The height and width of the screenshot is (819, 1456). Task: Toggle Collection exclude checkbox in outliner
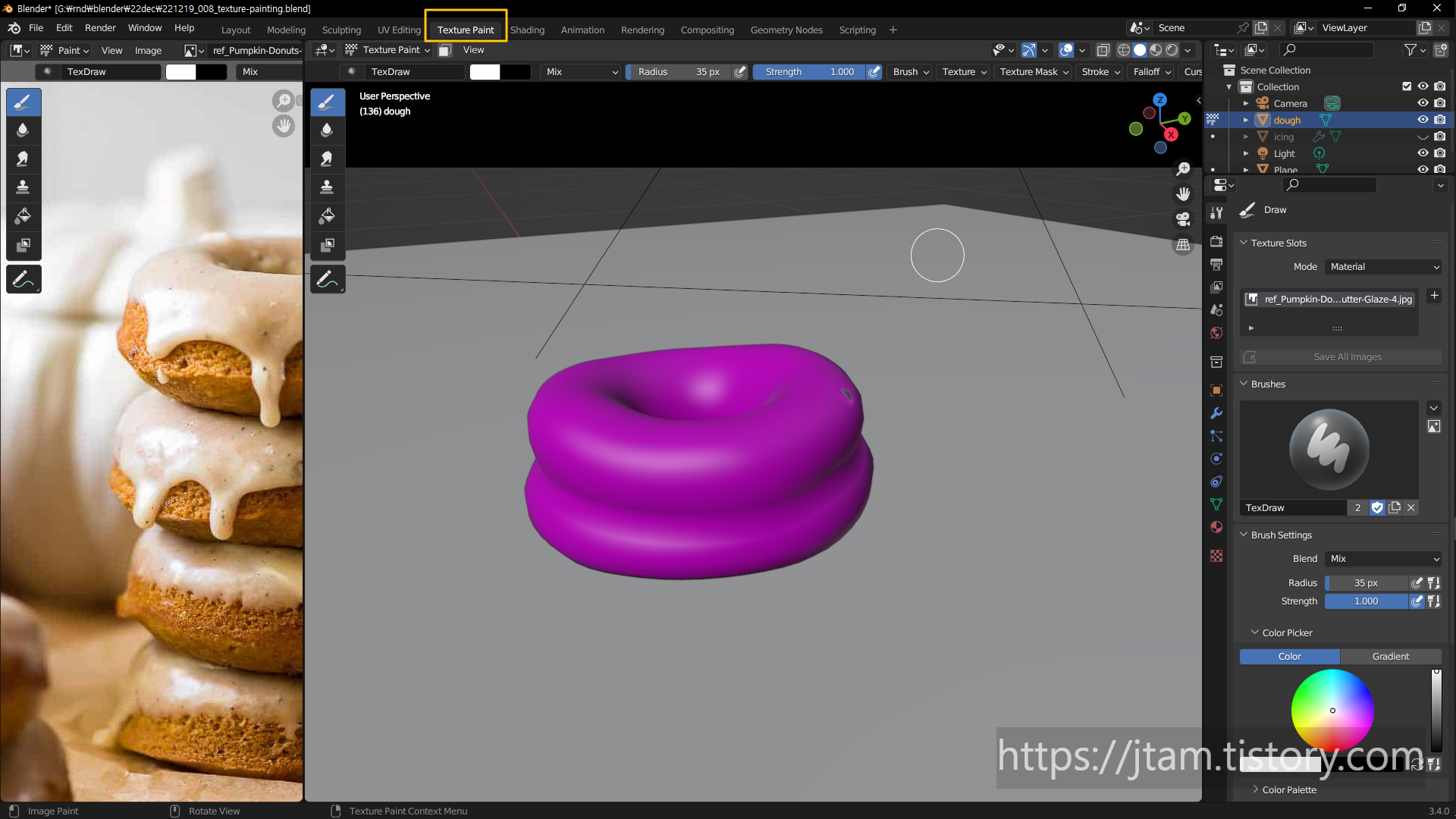click(1407, 86)
